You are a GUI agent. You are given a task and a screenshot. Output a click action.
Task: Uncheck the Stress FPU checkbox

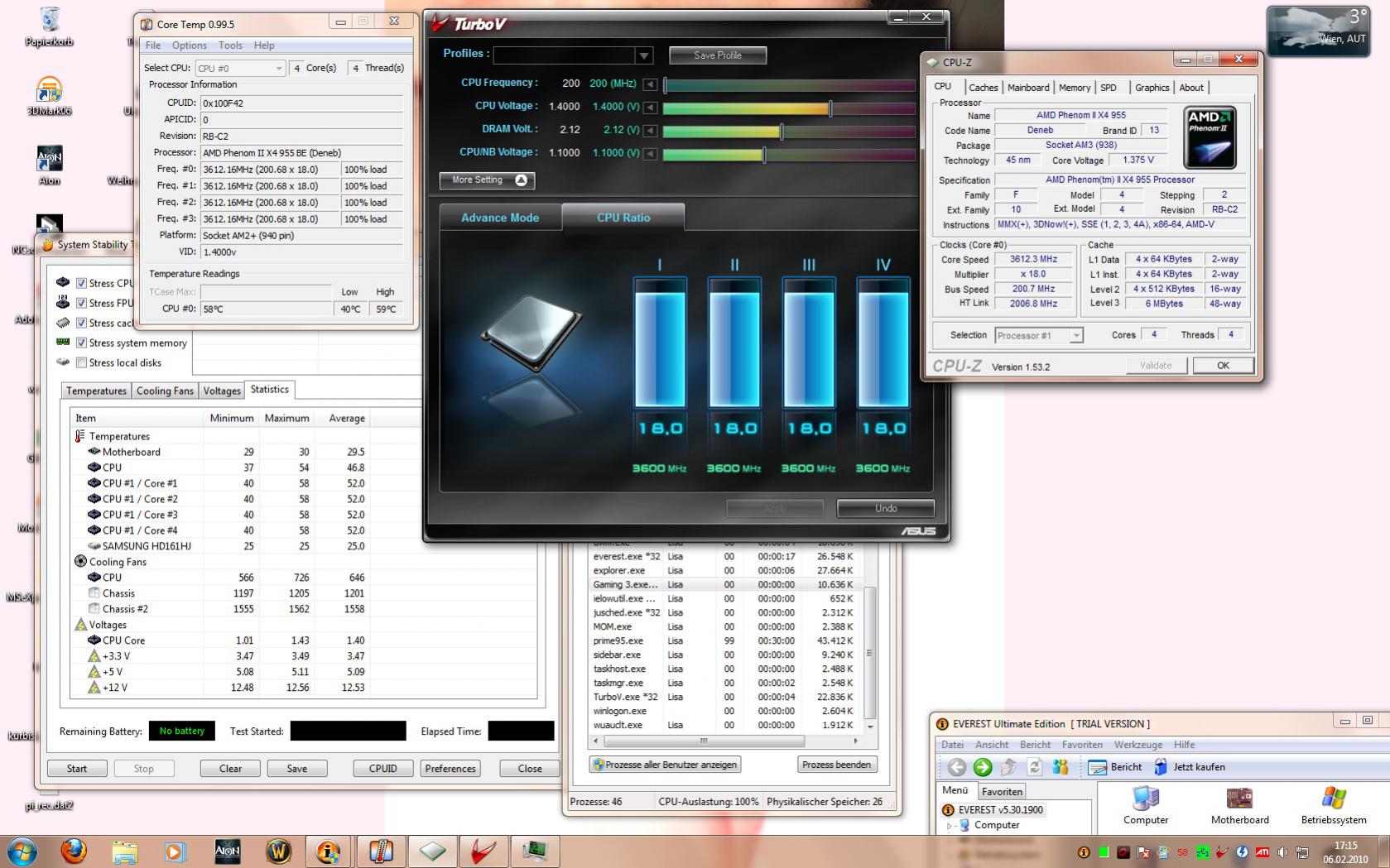81,303
